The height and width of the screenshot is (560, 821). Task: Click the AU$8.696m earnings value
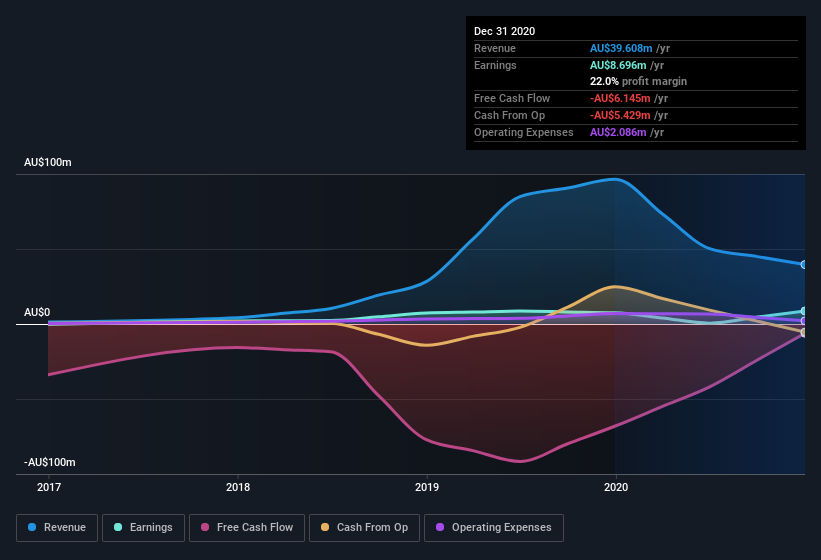618,65
